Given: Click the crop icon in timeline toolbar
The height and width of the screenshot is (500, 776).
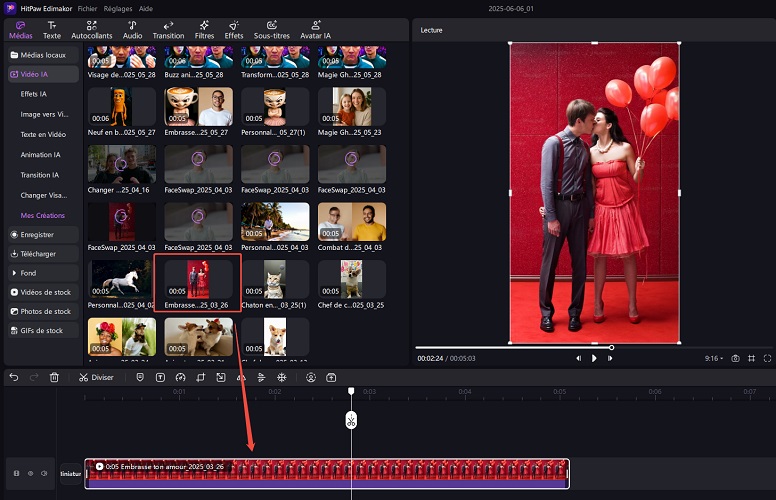Looking at the screenshot, I should (x=200, y=377).
